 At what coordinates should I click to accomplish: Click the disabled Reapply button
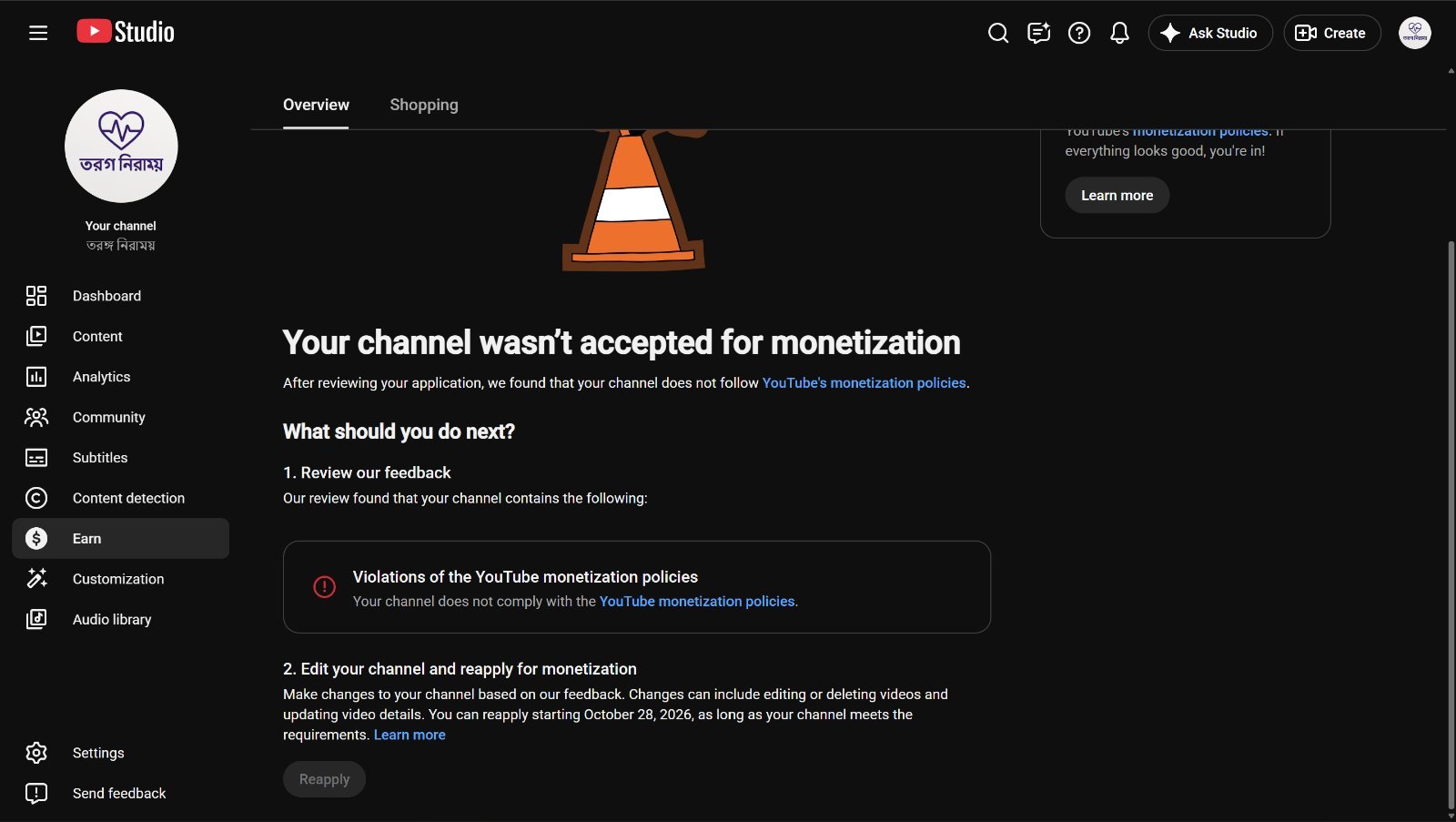324,779
